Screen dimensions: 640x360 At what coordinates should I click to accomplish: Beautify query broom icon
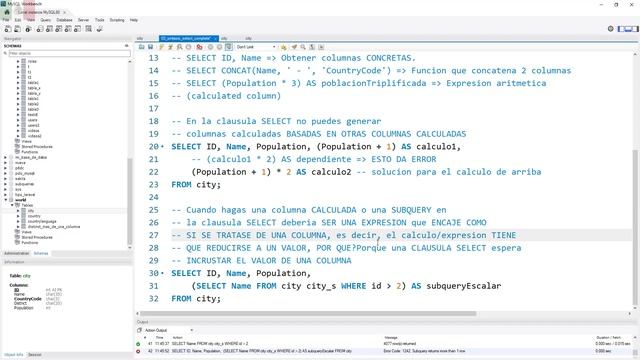[294, 47]
